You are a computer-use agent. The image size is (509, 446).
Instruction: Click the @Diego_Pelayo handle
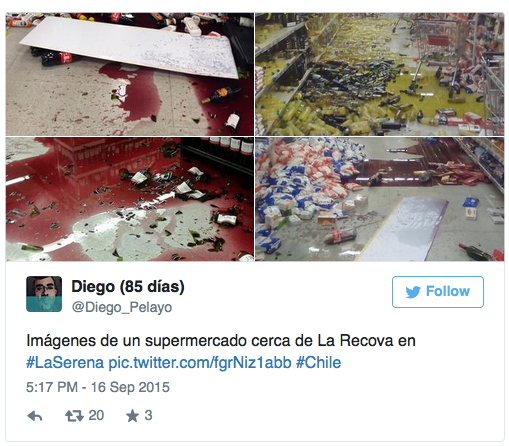(x=122, y=307)
